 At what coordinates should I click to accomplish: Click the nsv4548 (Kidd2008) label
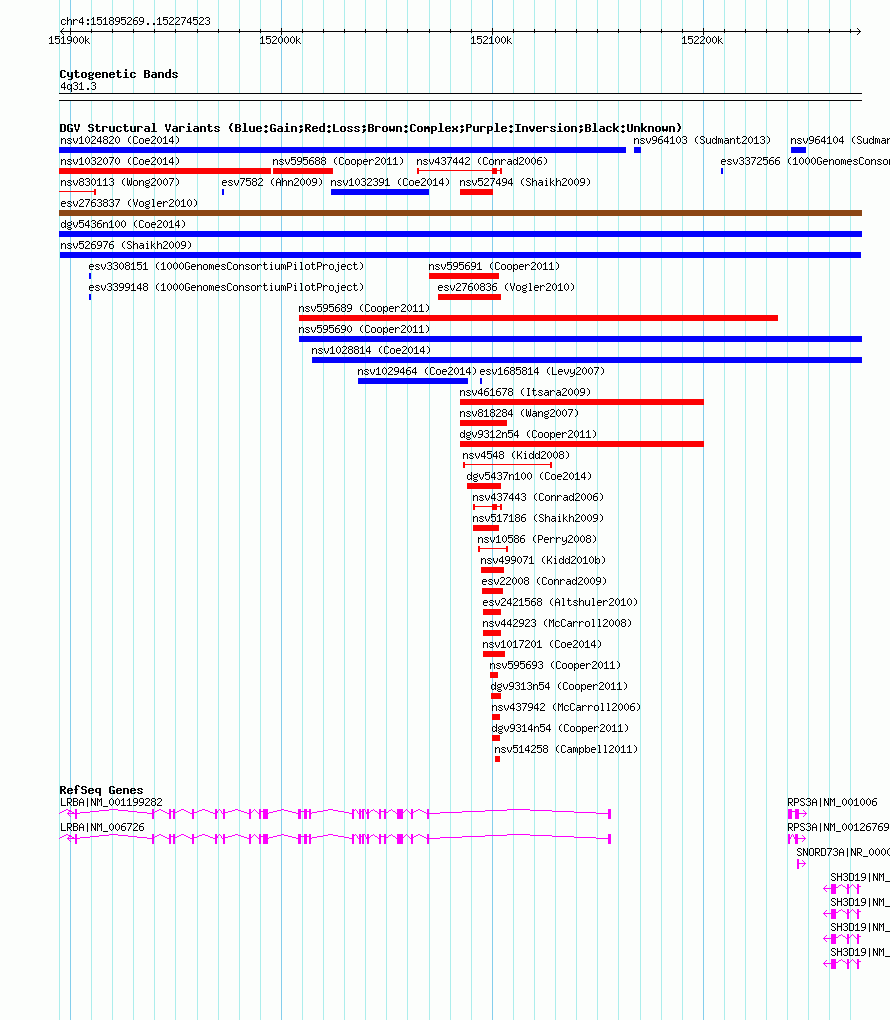(x=516, y=455)
